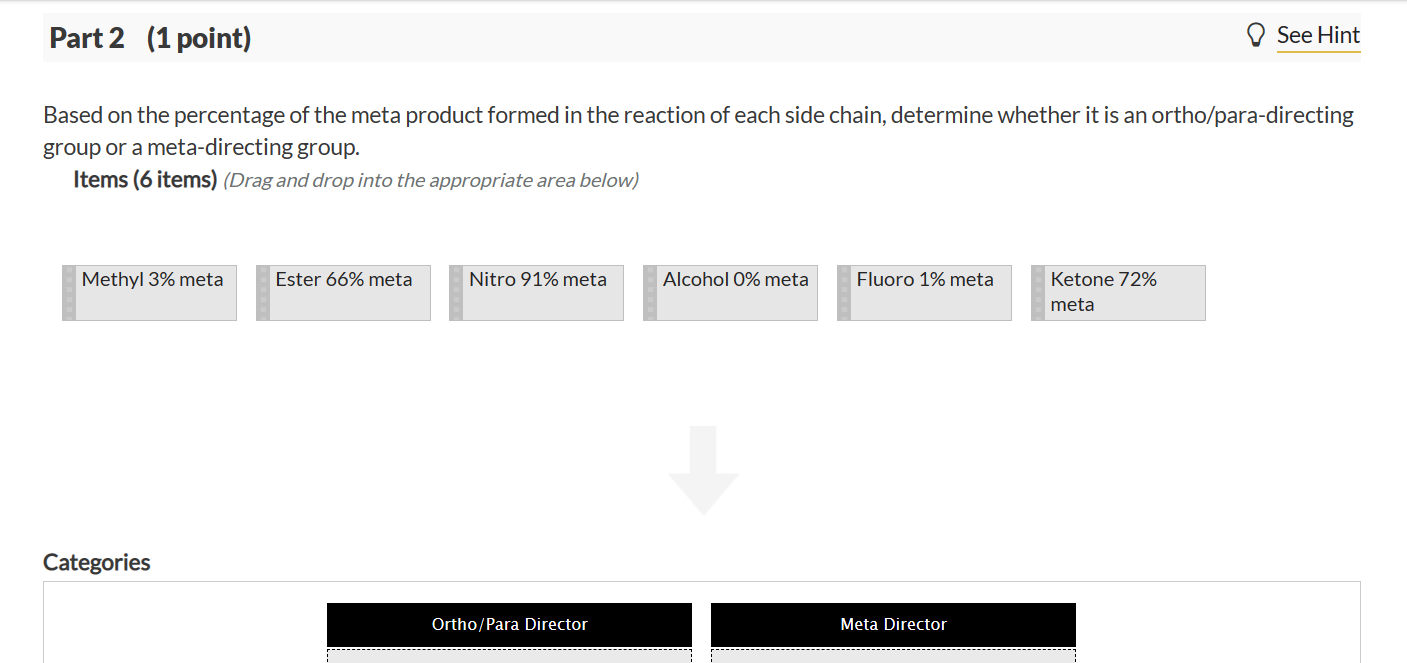
Task: Select the Ketone 72% meta tile
Action: pyautogui.click(x=1119, y=292)
